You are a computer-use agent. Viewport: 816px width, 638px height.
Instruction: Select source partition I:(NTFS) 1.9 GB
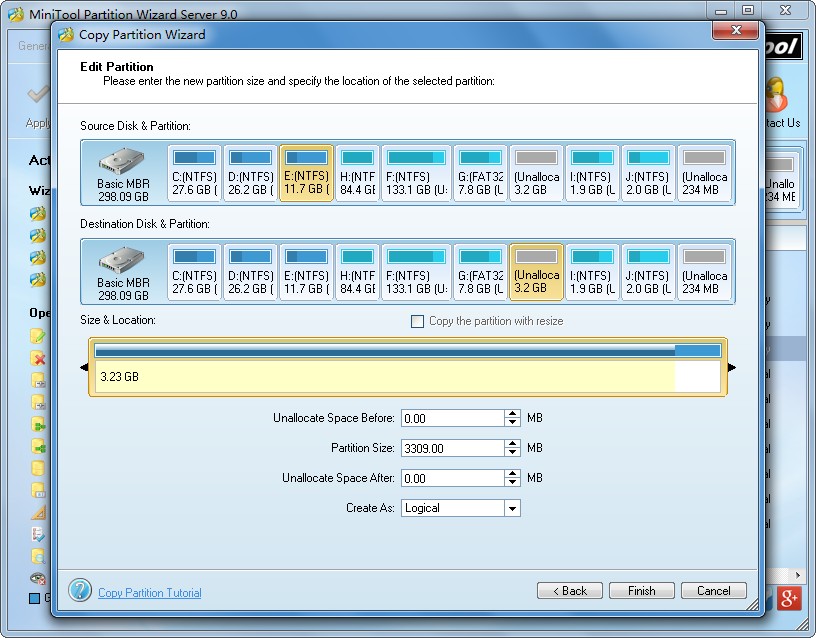[592, 173]
